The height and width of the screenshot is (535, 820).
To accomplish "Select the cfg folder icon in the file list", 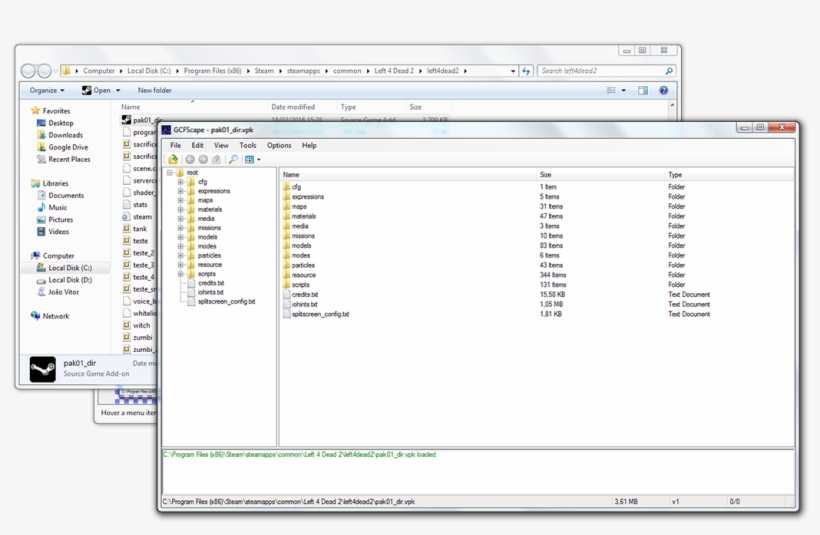I will [286, 187].
